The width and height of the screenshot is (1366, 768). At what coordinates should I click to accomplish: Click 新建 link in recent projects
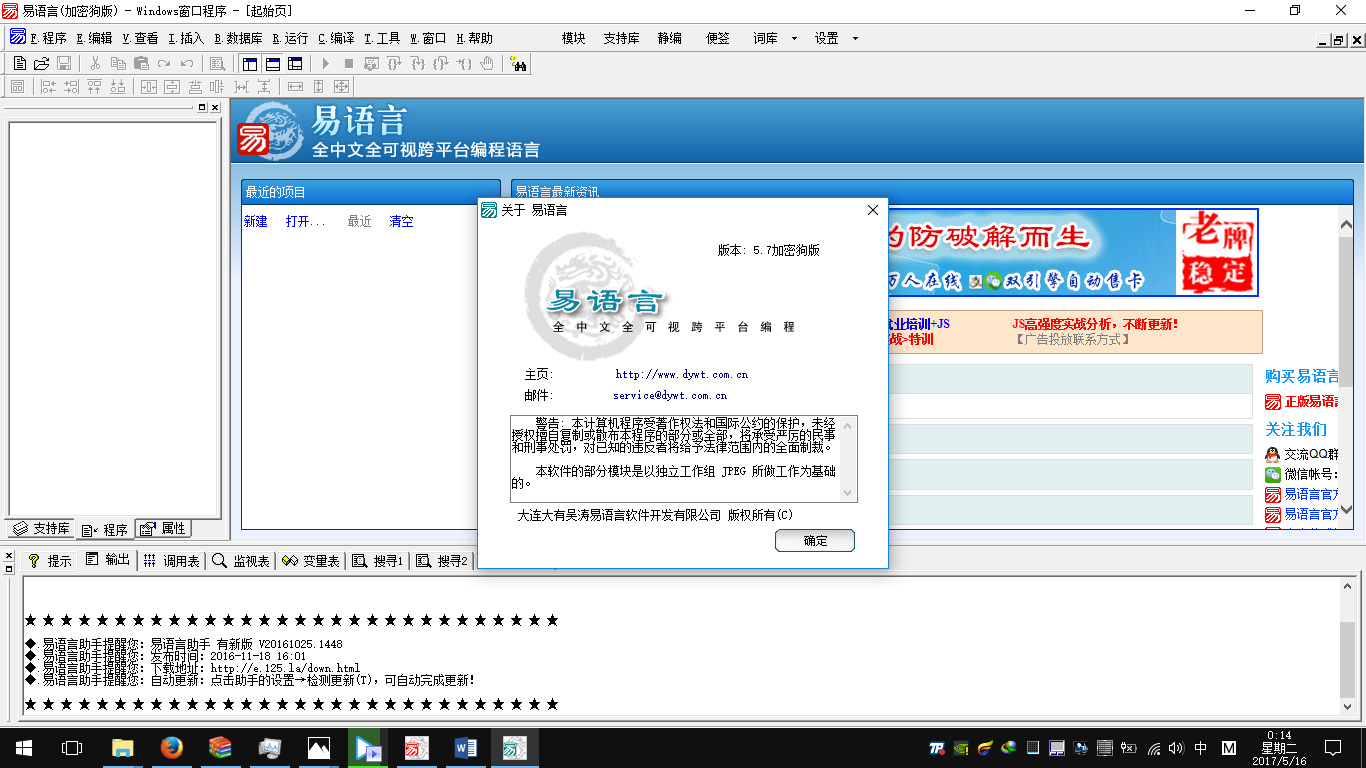256,222
